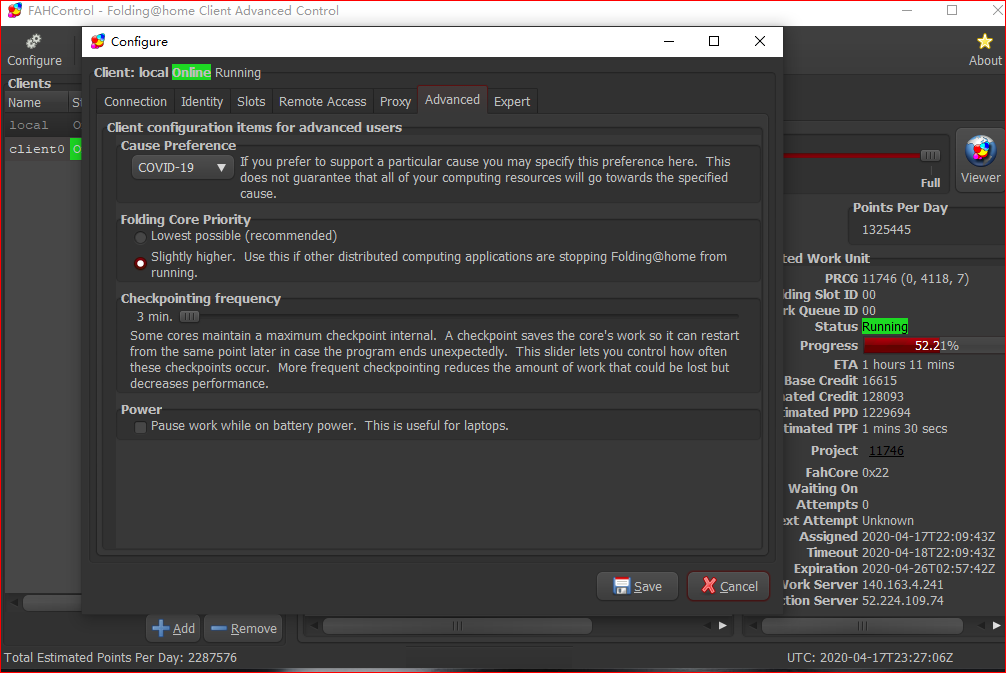
Task: Cancel the Configure dialog
Action: point(729,586)
